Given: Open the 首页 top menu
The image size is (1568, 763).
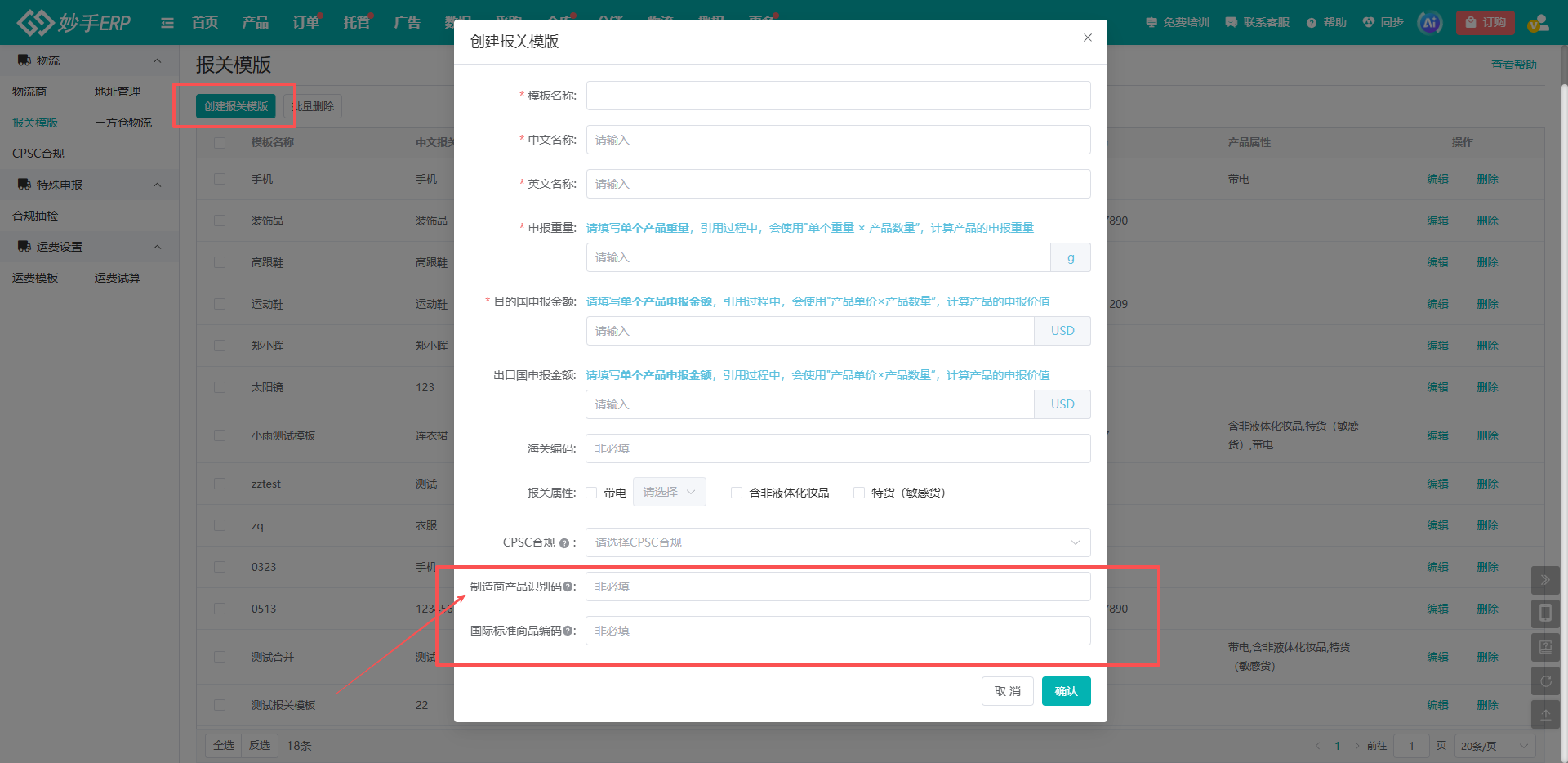Looking at the screenshot, I should pyautogui.click(x=205, y=23).
